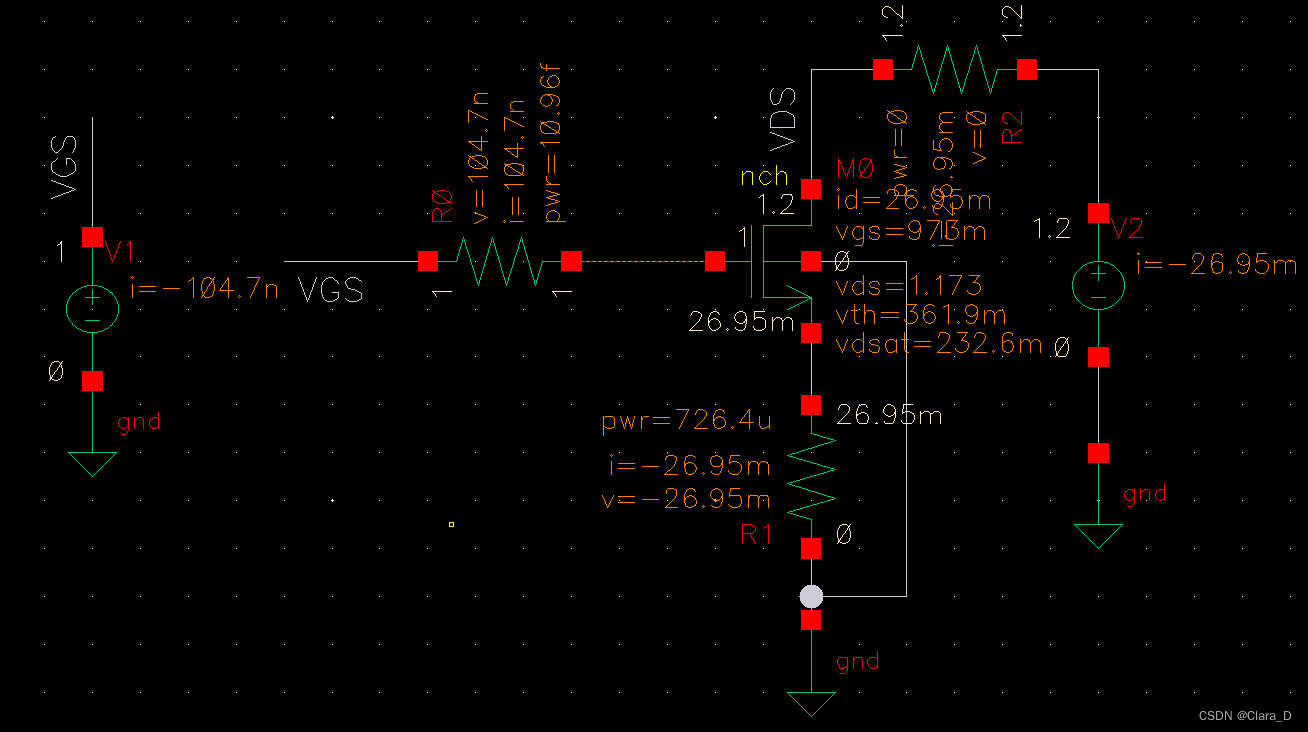
Task: Select the pwr=726.4u annotation
Action: click(686, 422)
